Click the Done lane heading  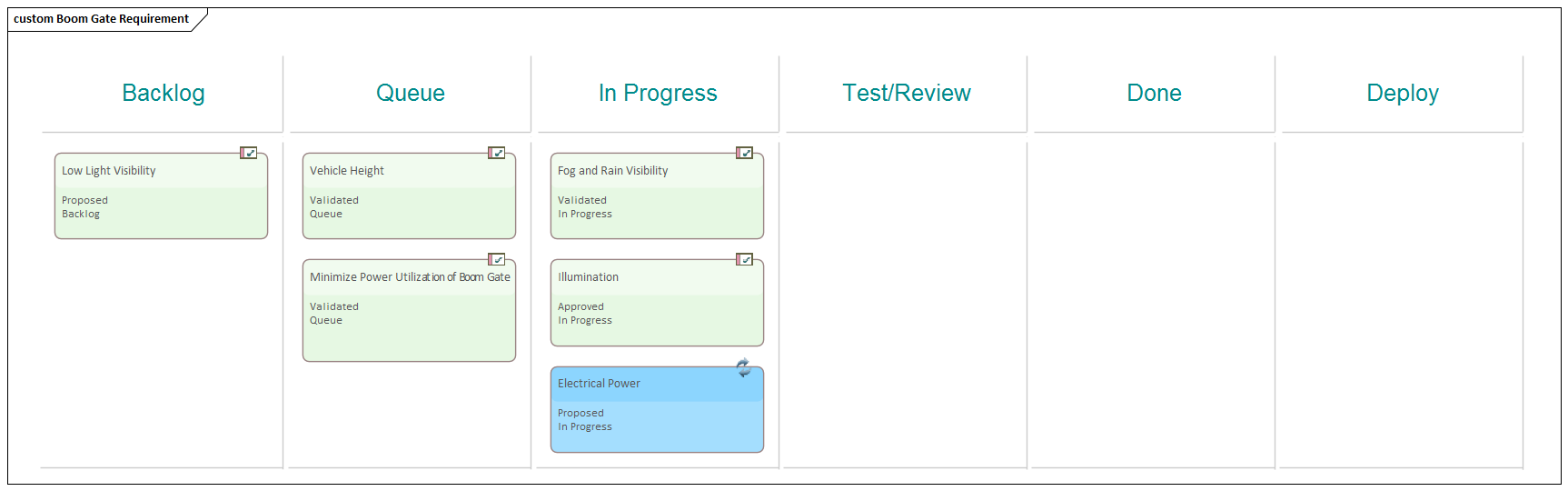pos(1154,93)
